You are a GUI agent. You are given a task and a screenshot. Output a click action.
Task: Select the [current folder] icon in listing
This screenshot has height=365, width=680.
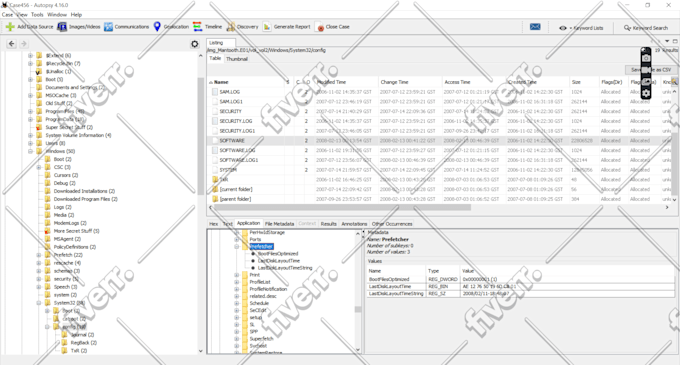[215, 189]
